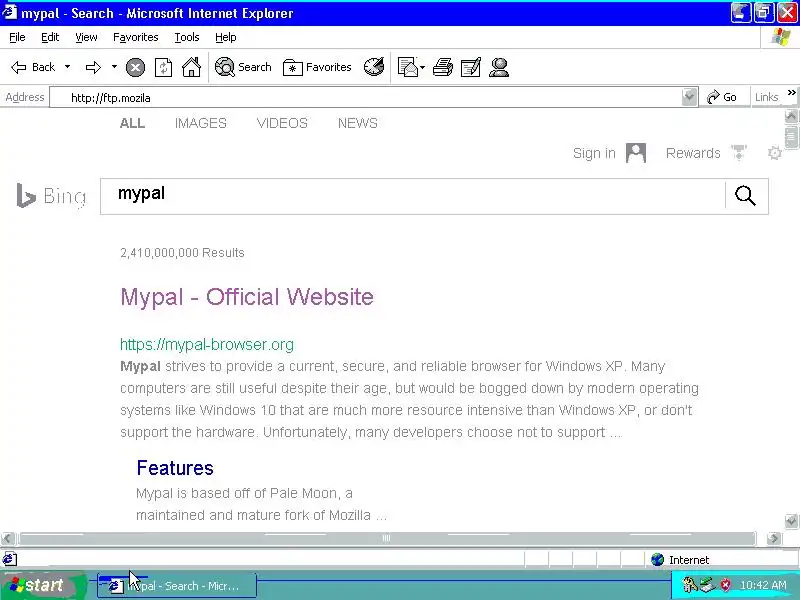
Task: Open the https://mypal-browser.org URL link
Action: (207, 344)
